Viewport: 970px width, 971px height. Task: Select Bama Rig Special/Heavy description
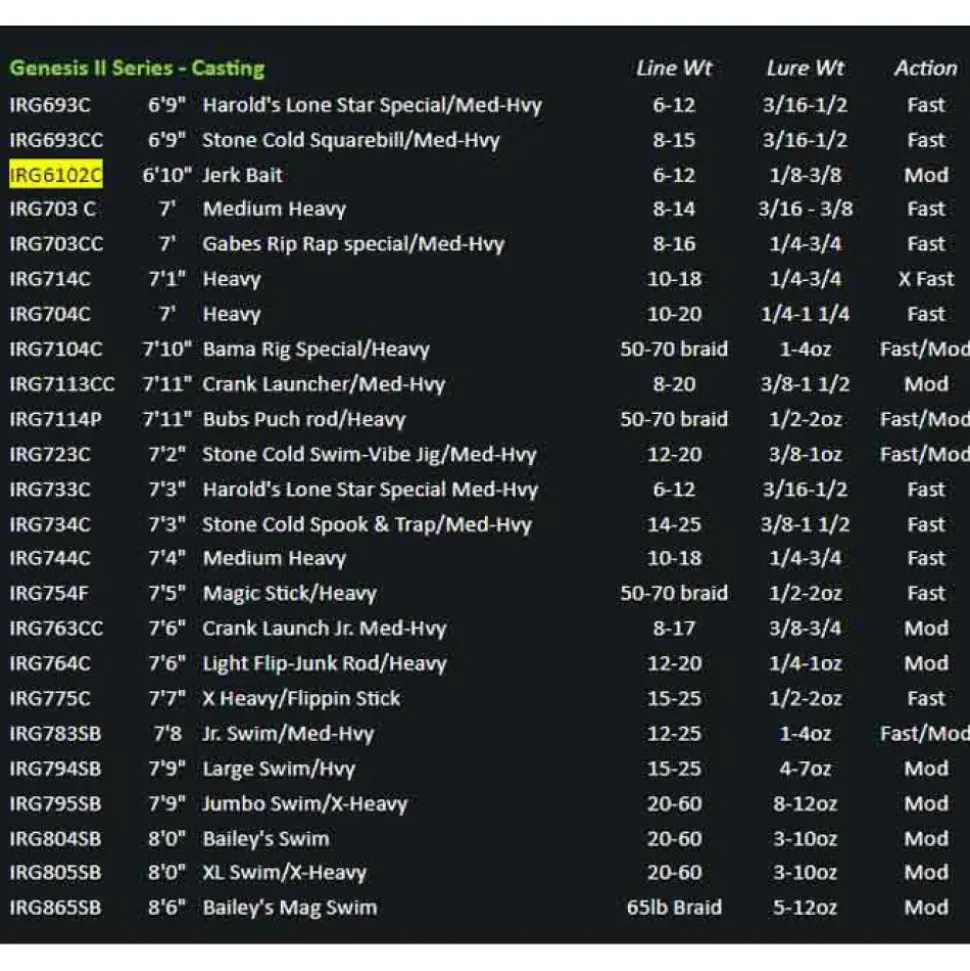coord(316,349)
